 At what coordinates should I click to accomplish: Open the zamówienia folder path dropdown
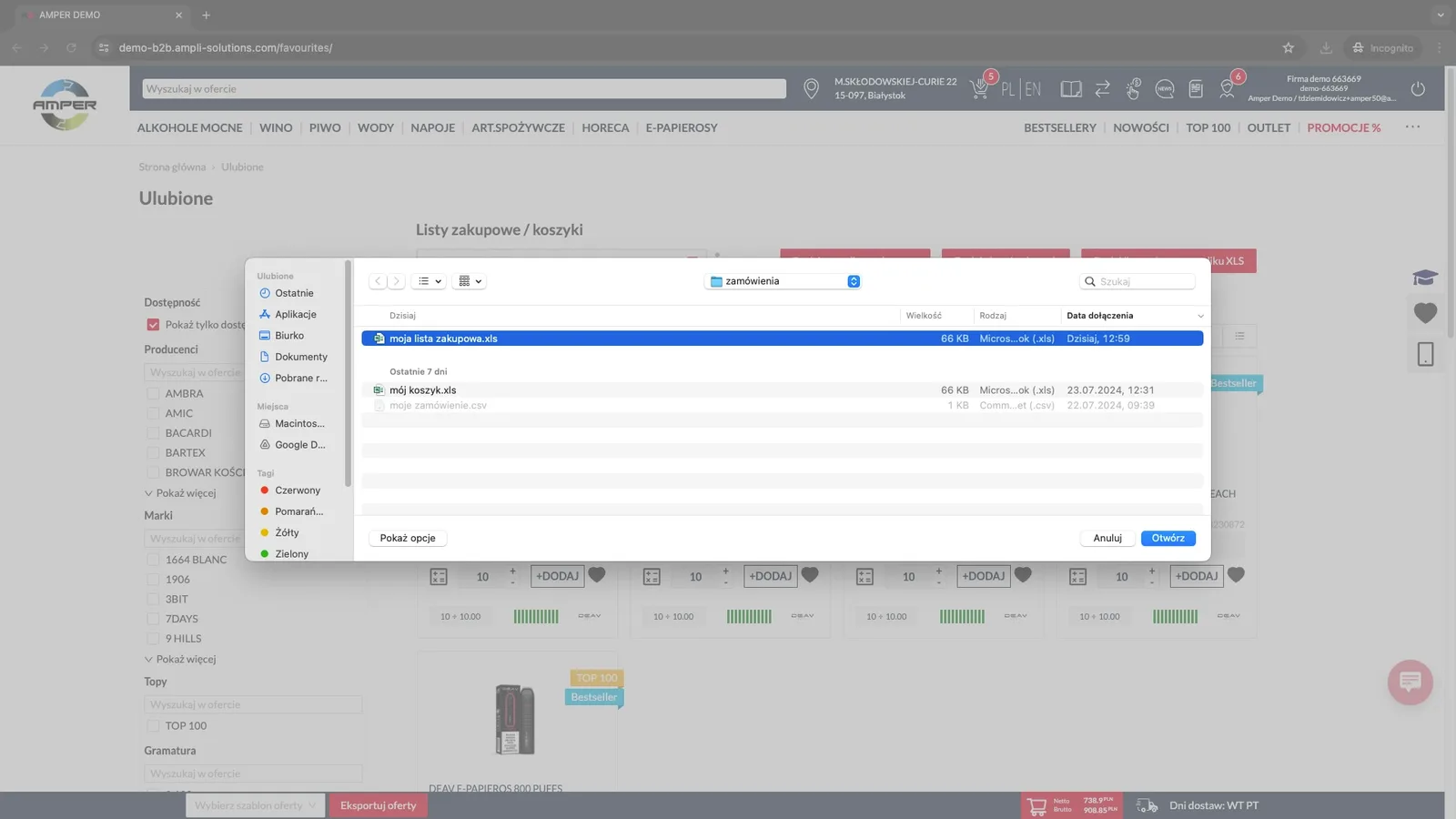coord(783,281)
